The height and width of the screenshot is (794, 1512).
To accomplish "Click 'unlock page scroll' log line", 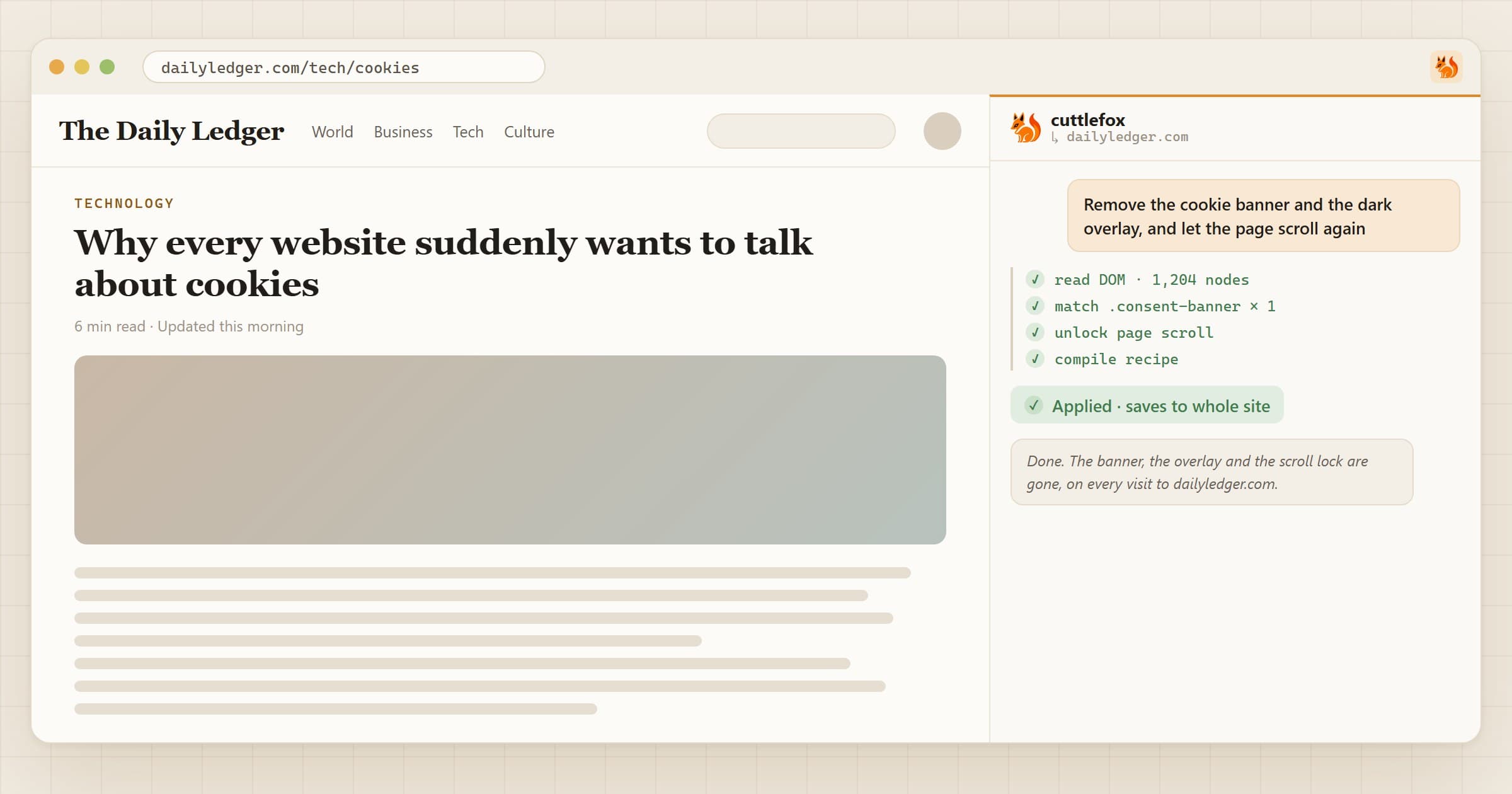I will click(x=1134, y=333).
